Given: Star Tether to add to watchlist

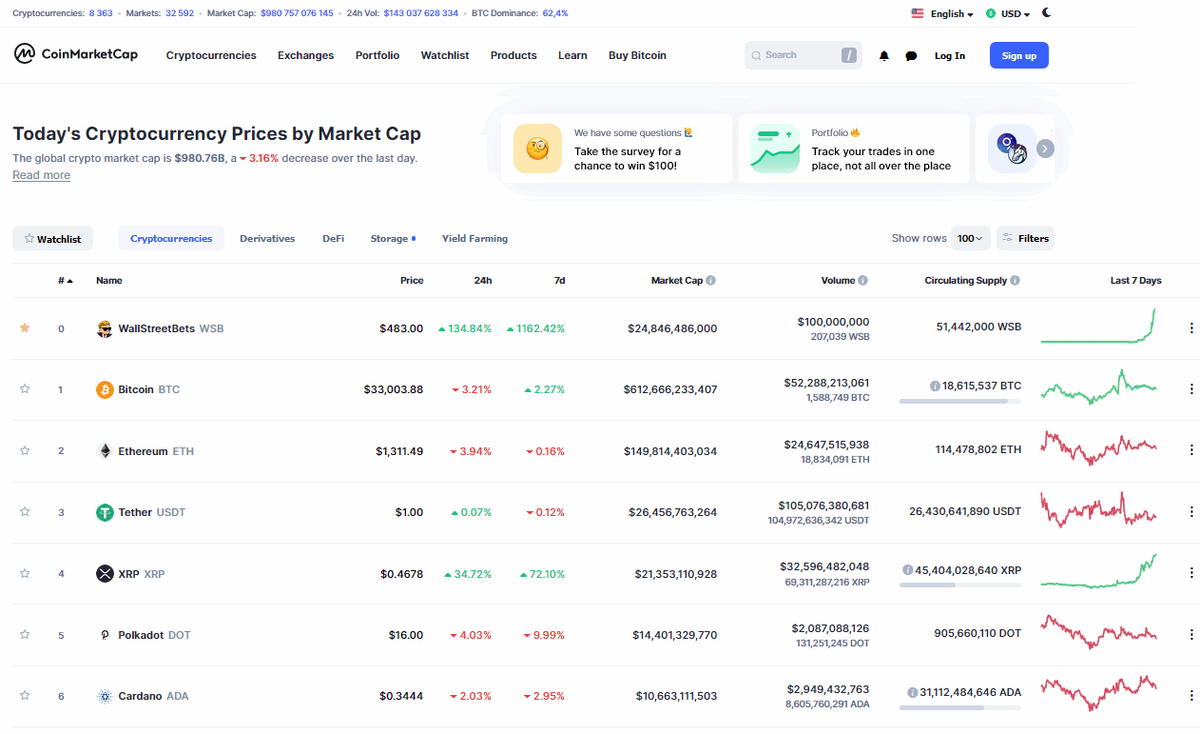Looking at the screenshot, I should coord(25,511).
